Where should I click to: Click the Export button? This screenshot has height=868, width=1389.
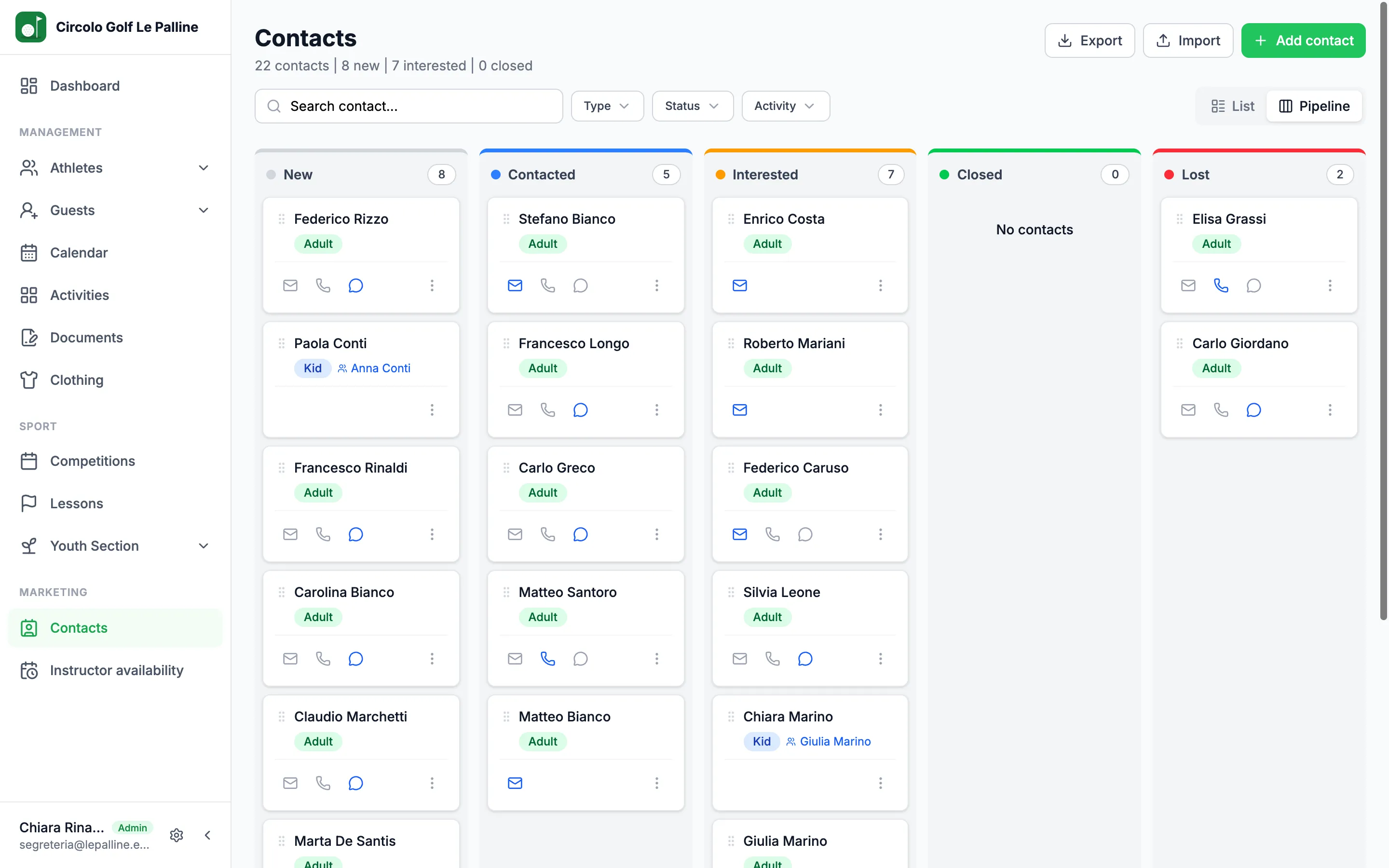click(1089, 41)
